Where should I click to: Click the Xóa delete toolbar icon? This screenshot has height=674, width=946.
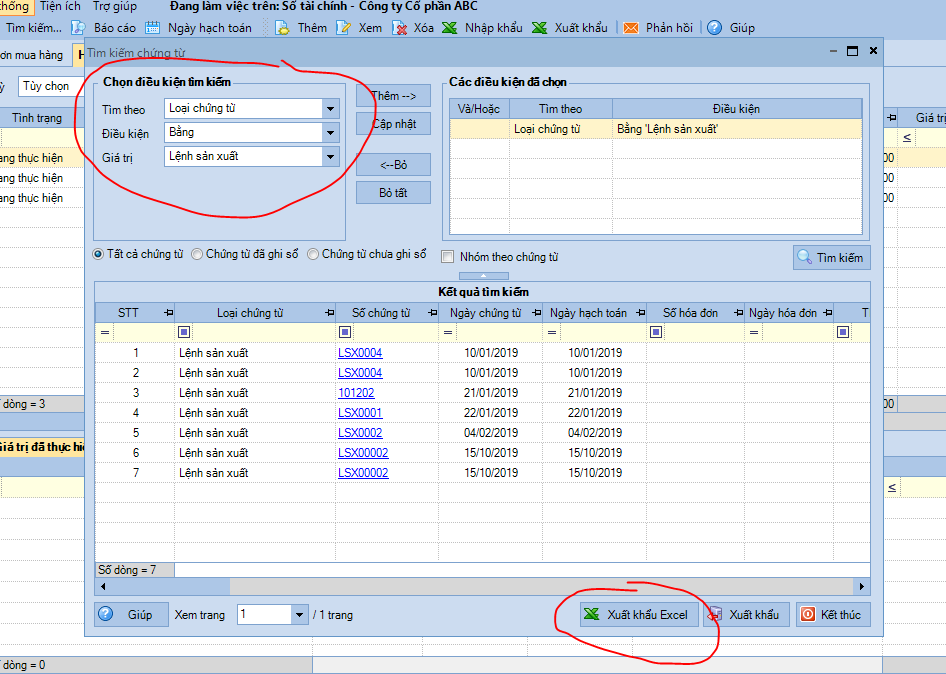399,28
